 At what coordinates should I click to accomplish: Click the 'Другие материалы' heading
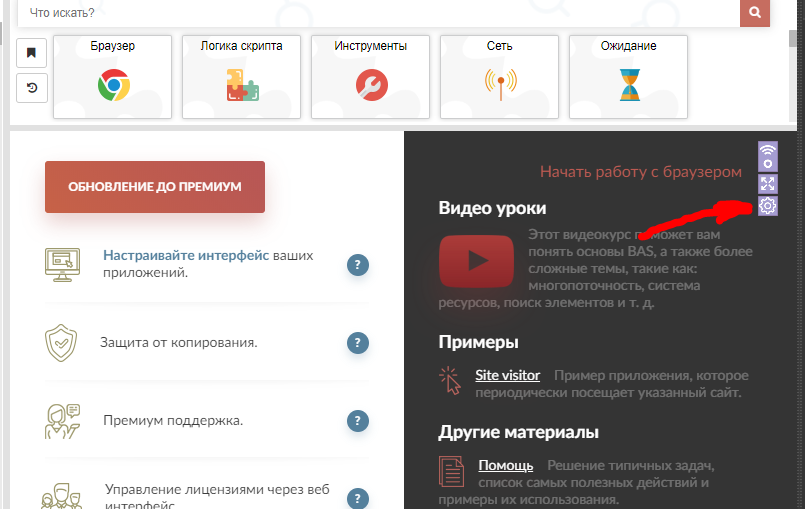(x=518, y=432)
